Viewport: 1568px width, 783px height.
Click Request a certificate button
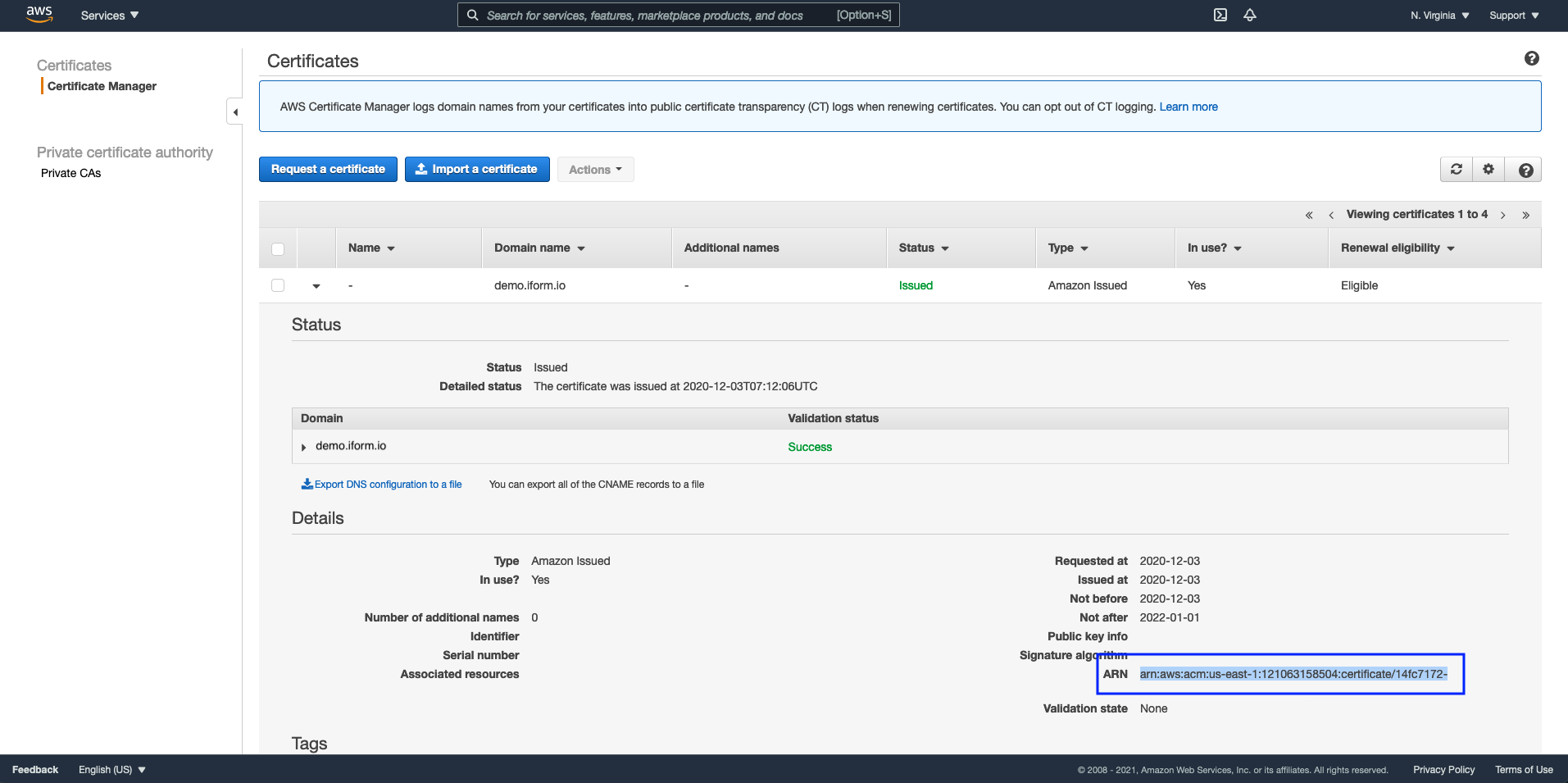click(328, 169)
